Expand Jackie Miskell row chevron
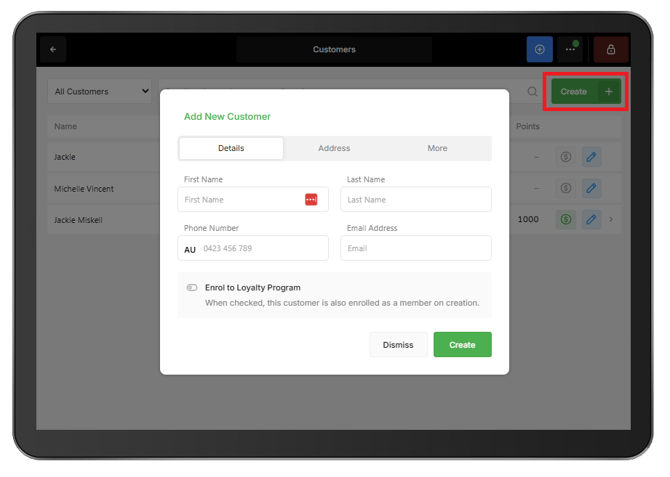 click(611, 219)
